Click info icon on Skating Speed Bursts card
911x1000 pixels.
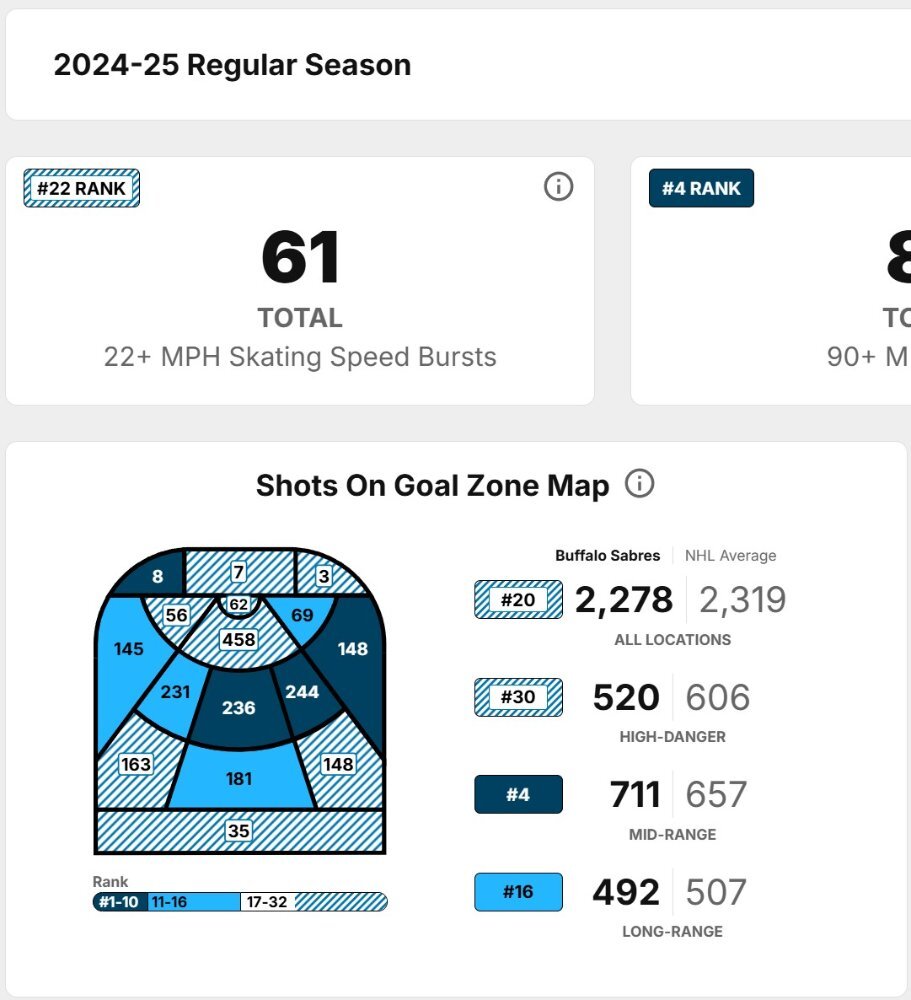[558, 186]
